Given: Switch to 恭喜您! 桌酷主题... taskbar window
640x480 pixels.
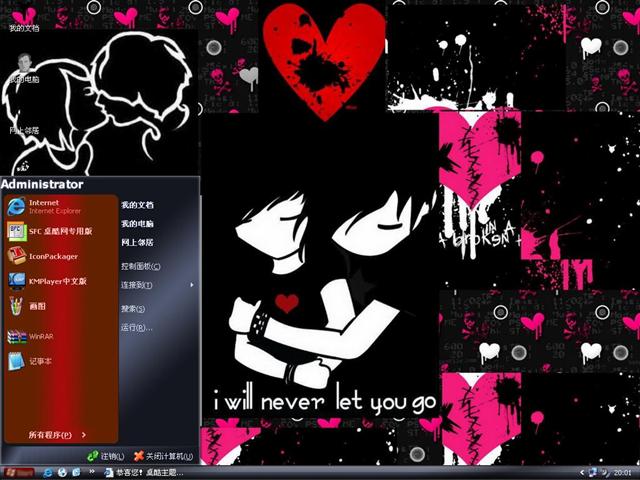Looking at the screenshot, I should click(144, 473).
